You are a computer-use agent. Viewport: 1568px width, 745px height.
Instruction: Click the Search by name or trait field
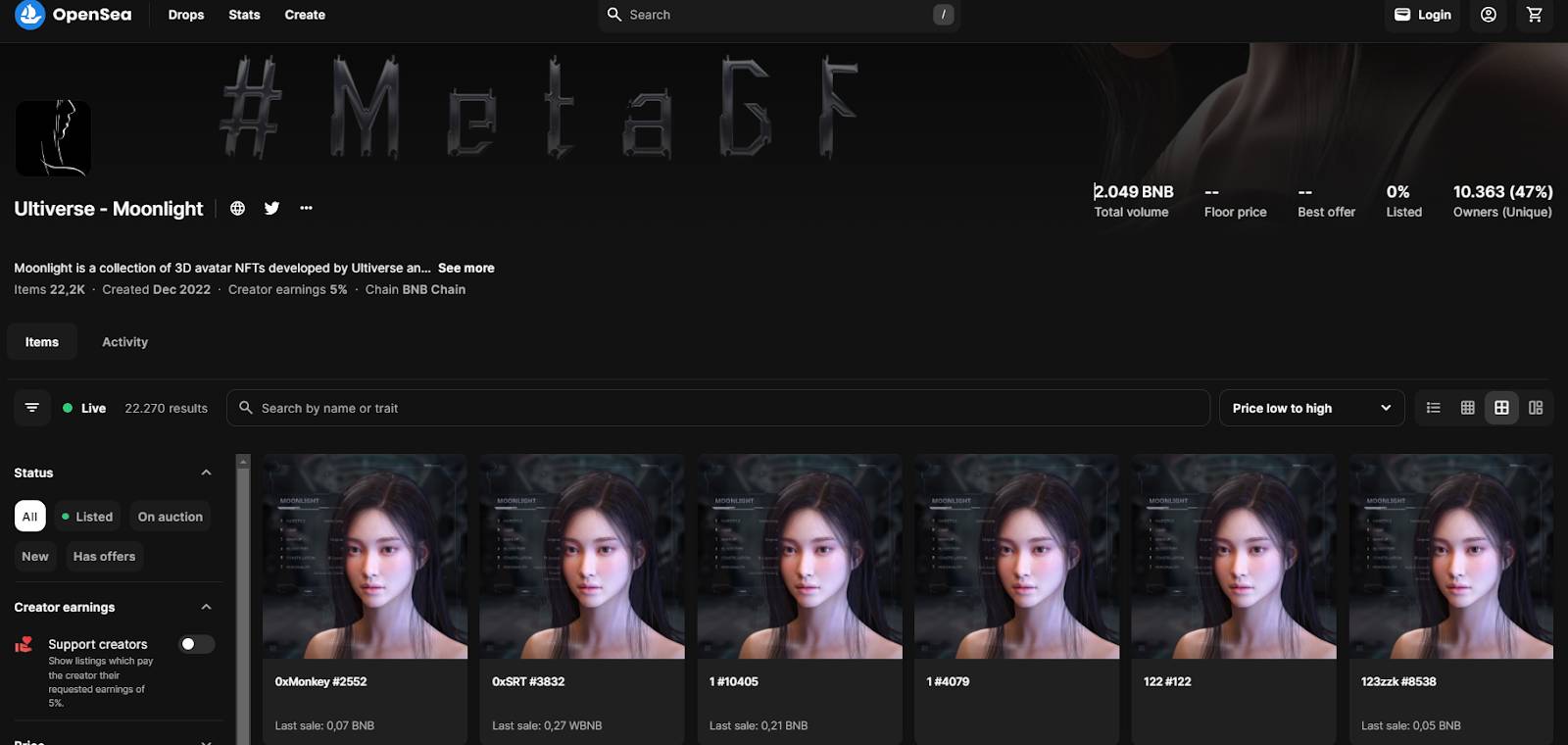click(718, 408)
